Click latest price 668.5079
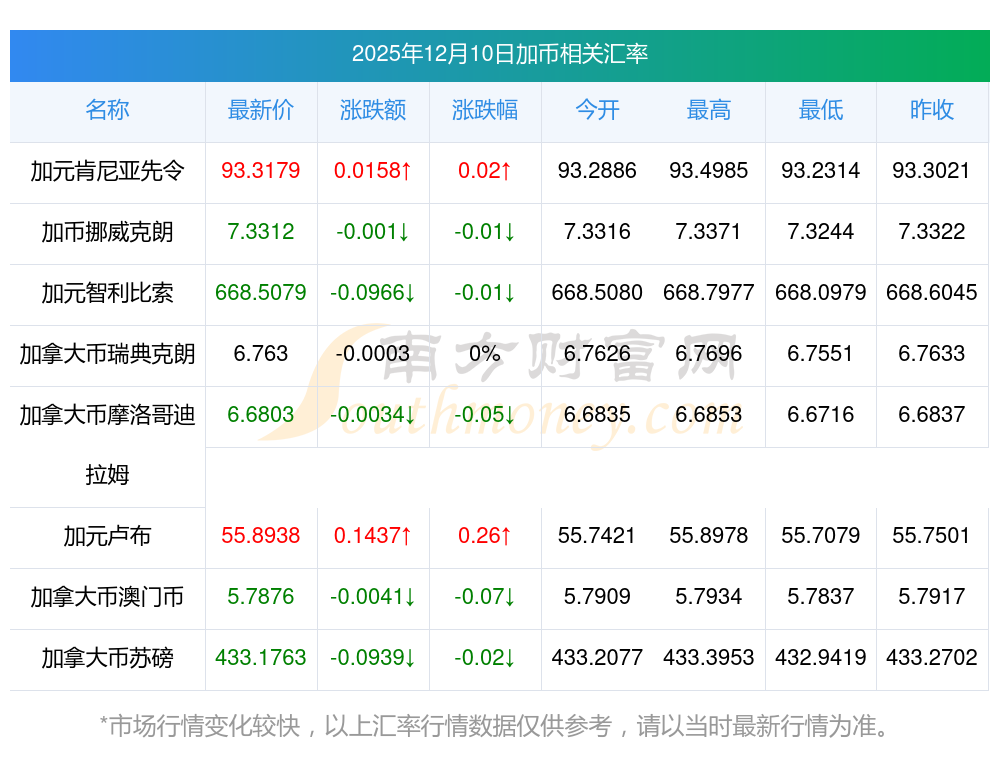 pyautogui.click(x=261, y=293)
